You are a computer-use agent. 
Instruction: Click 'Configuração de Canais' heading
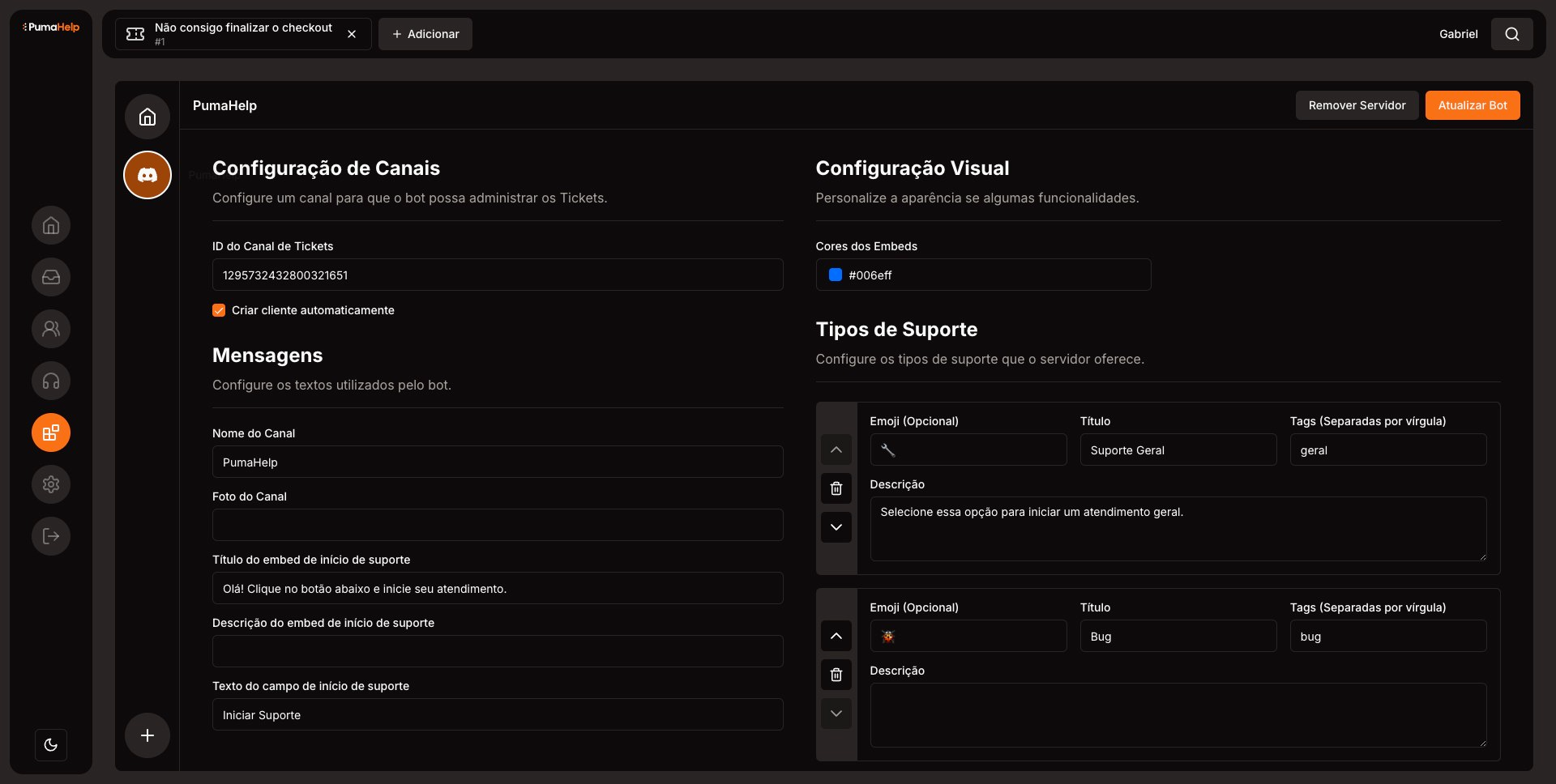(x=326, y=168)
